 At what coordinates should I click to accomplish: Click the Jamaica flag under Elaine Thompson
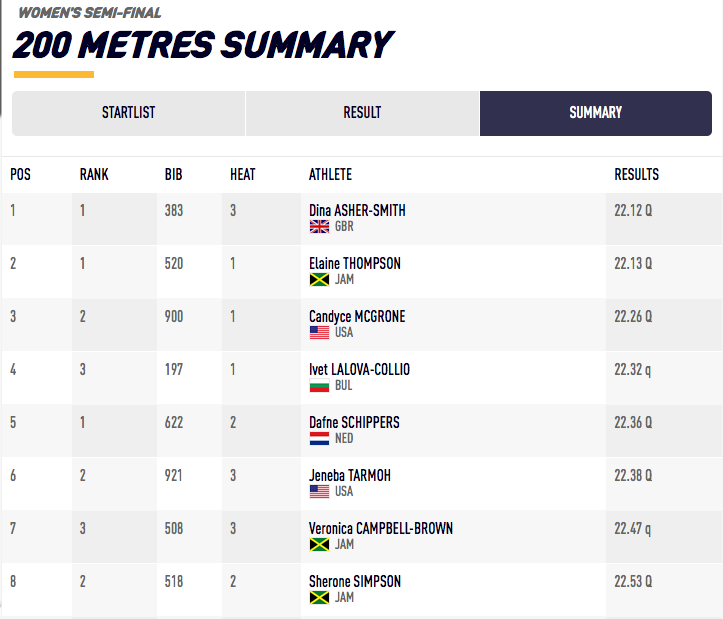319,280
